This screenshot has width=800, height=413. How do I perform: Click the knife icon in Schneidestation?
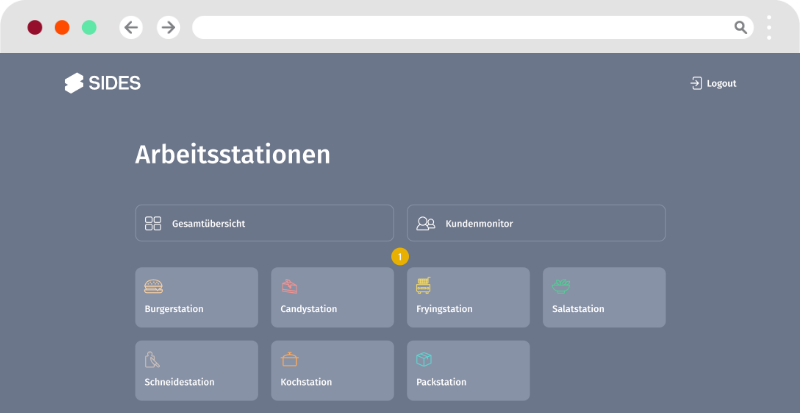pyautogui.click(x=152, y=359)
